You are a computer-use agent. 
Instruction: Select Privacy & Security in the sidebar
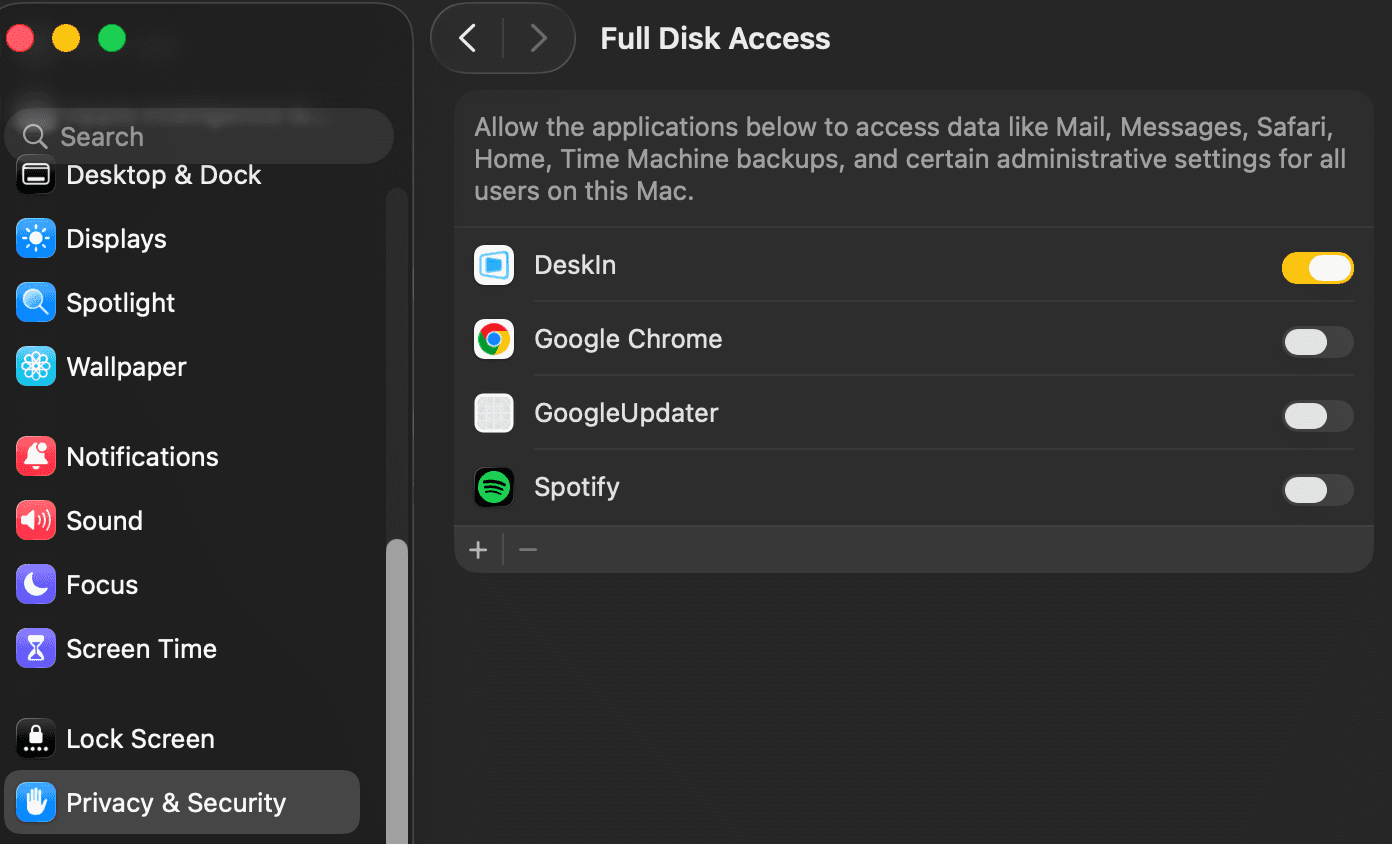[35, 802]
